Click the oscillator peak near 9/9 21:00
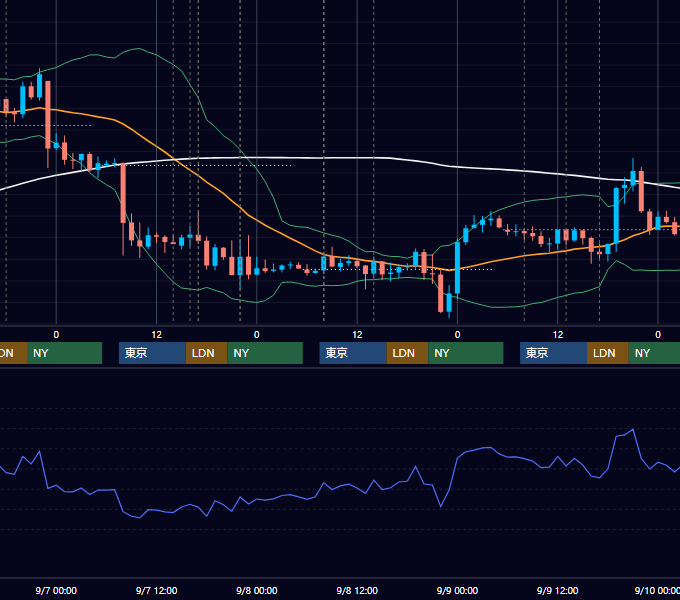The image size is (680, 600). point(633,430)
